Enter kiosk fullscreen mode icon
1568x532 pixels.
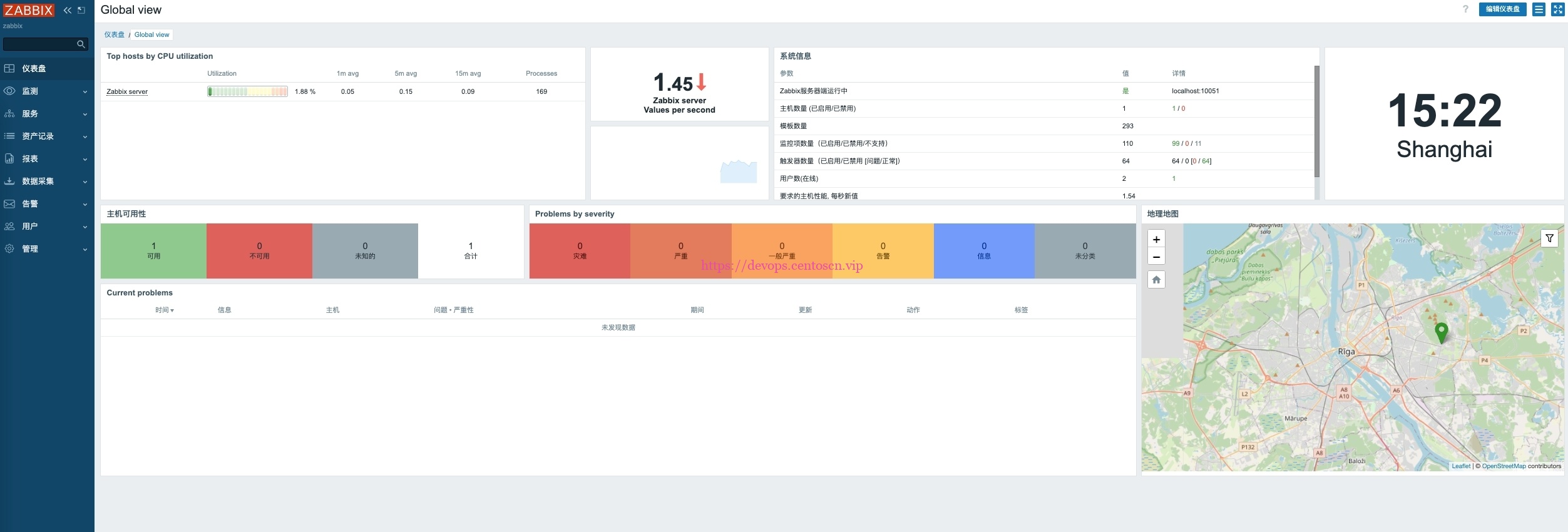point(1557,9)
